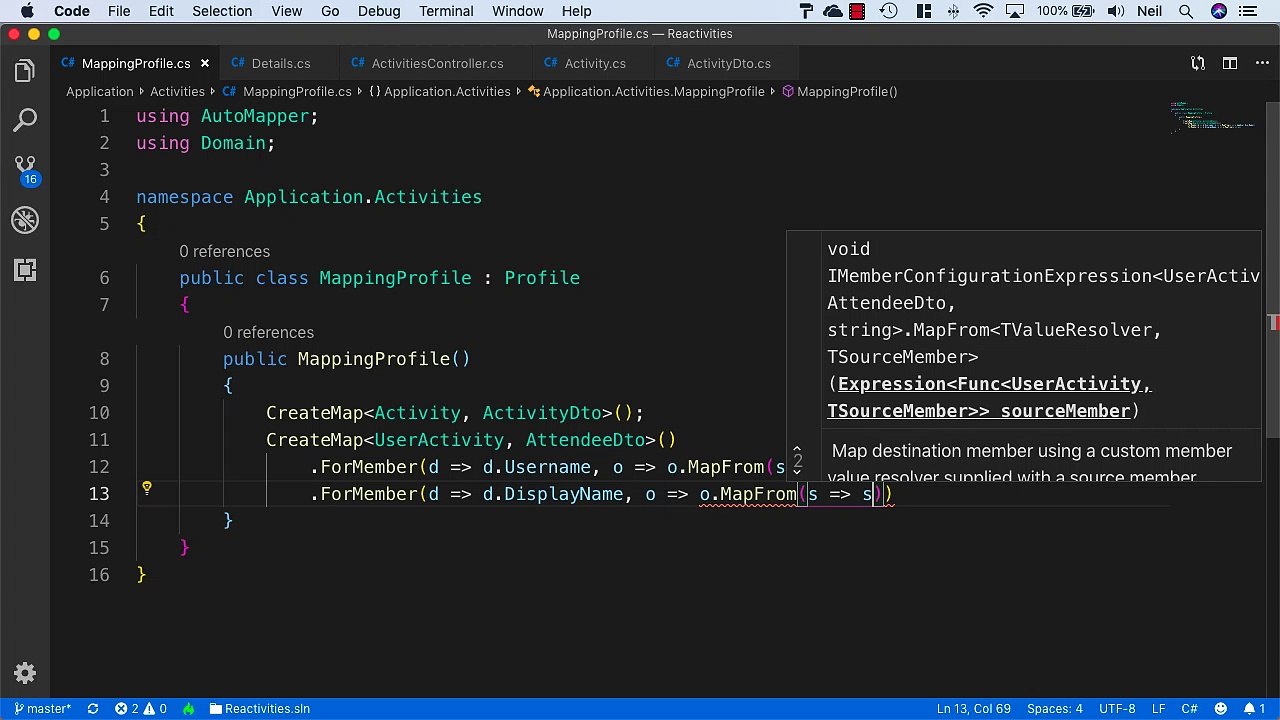Image resolution: width=1280 pixels, height=720 pixels.
Task: Click line number 13 in gutter
Action: click(x=99, y=493)
